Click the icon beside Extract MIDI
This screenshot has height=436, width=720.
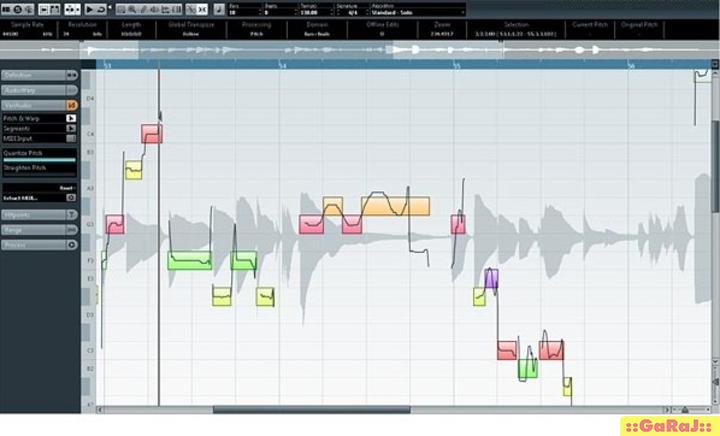pos(71,198)
